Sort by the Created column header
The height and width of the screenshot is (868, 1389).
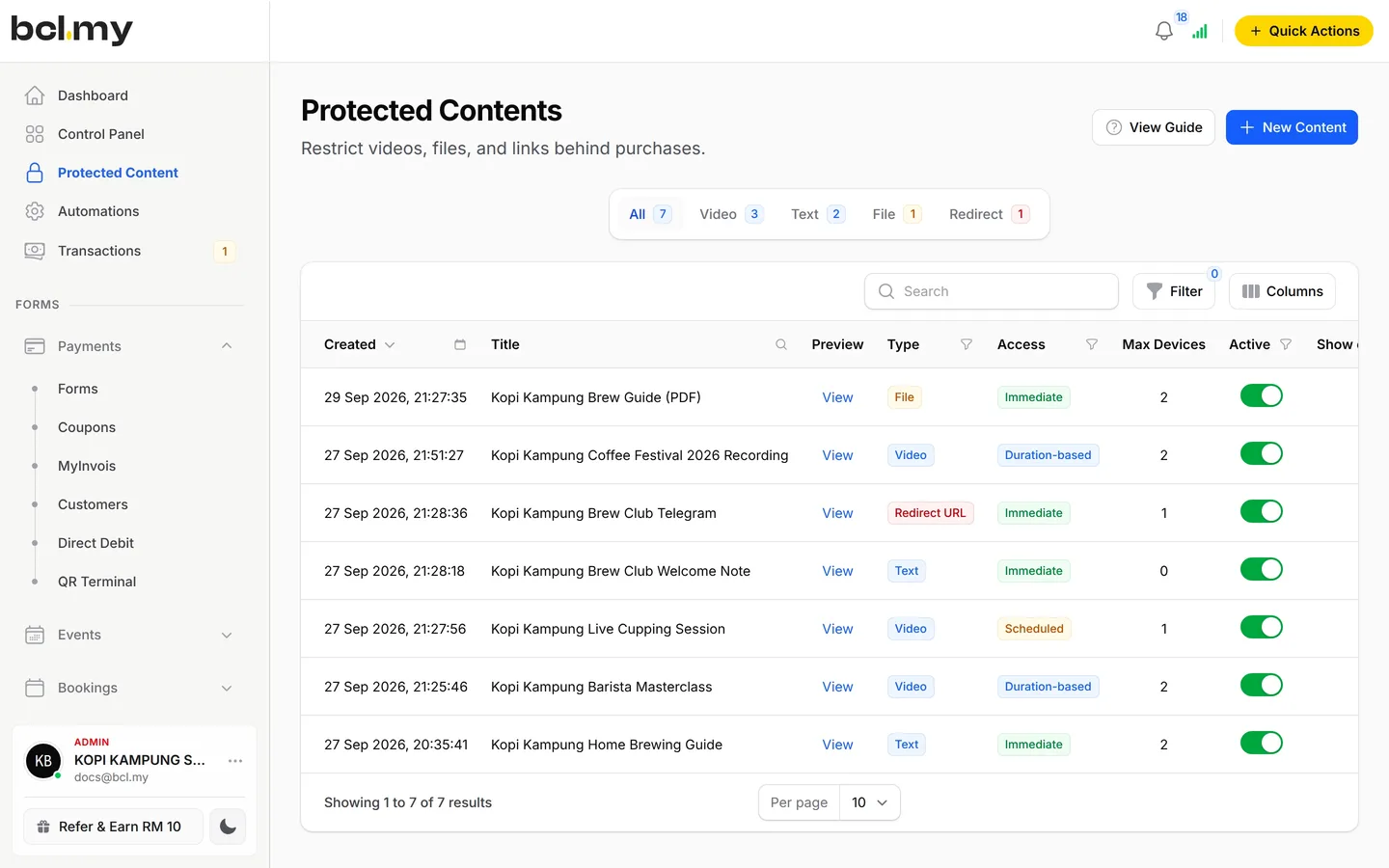pos(360,344)
